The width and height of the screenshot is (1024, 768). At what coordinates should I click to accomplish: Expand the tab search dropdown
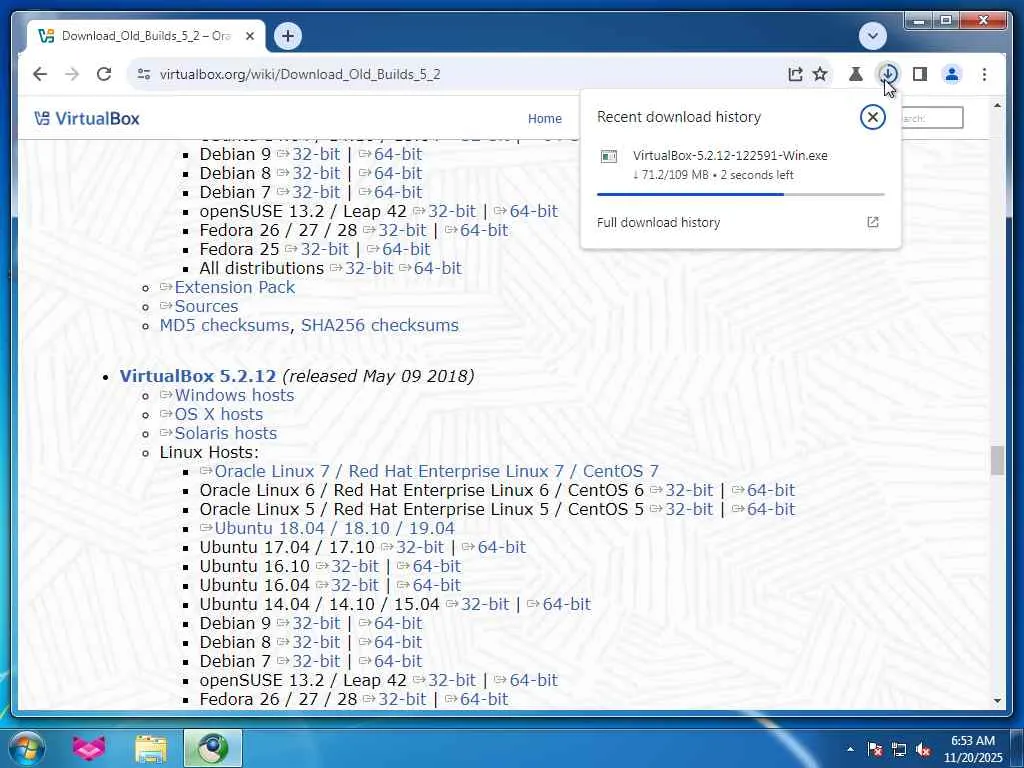872,36
